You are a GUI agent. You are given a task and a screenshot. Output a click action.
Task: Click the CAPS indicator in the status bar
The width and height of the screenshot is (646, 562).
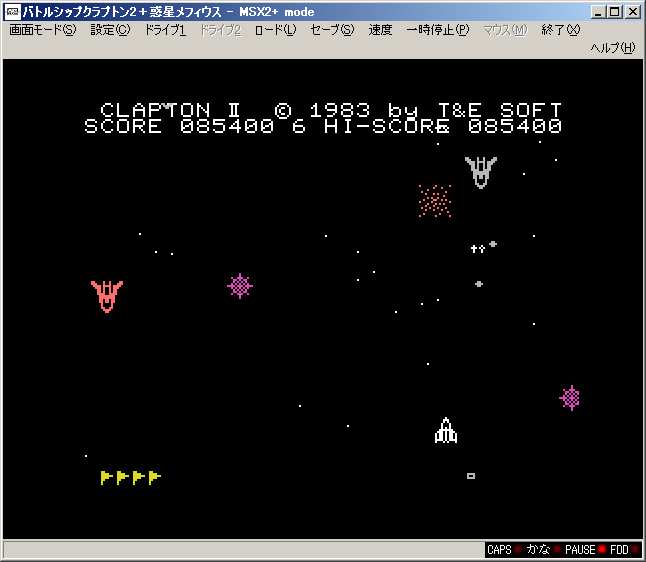point(500,550)
